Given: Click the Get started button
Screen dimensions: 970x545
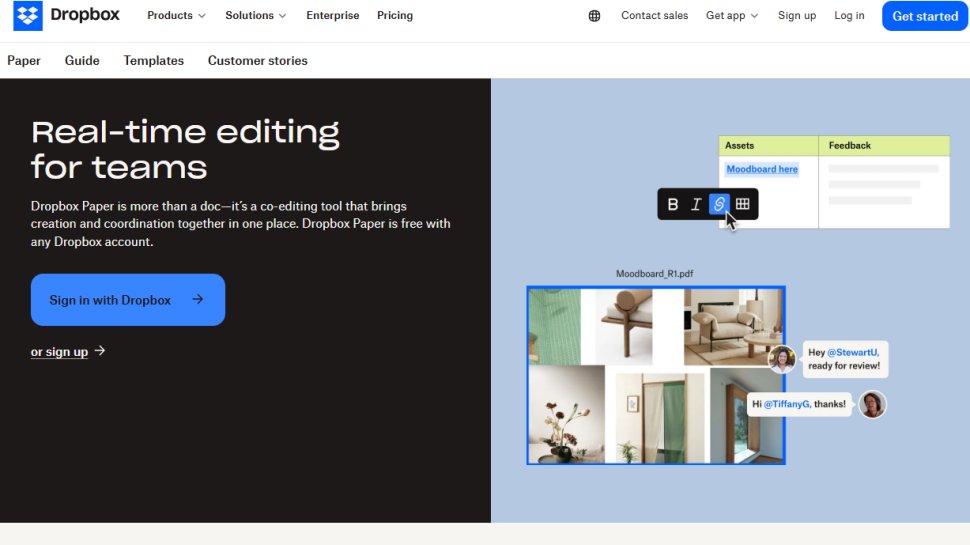Looking at the screenshot, I should (925, 16).
